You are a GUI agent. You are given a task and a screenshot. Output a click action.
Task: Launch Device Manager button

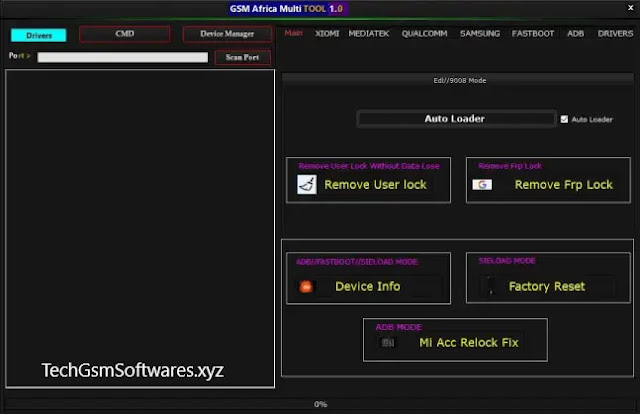pyautogui.click(x=227, y=34)
